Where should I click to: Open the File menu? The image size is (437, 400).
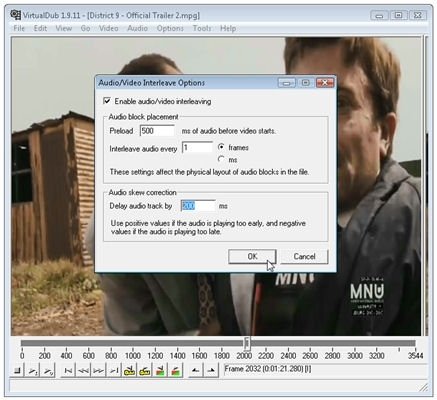19,28
